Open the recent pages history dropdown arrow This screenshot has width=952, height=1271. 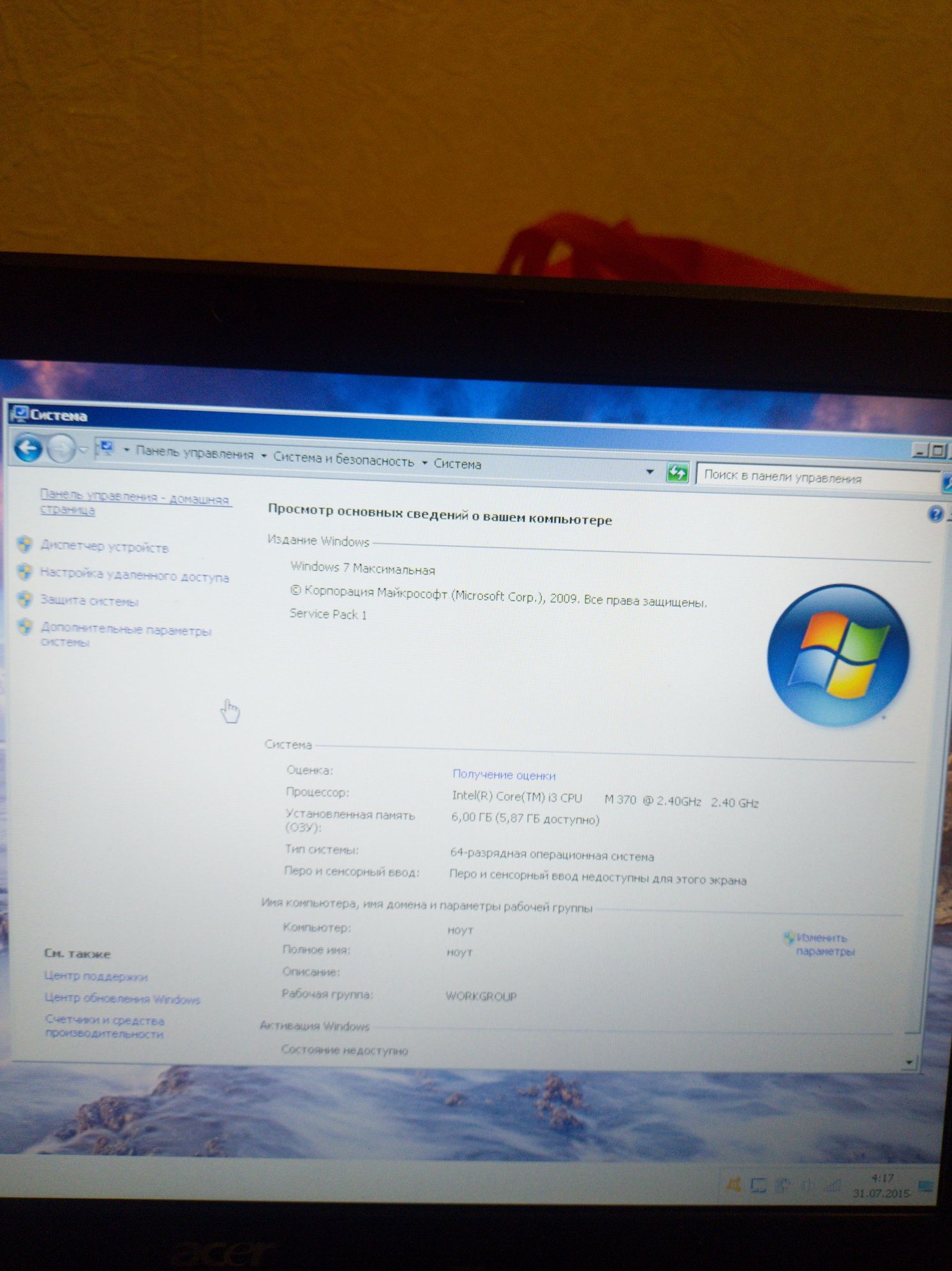[x=84, y=450]
